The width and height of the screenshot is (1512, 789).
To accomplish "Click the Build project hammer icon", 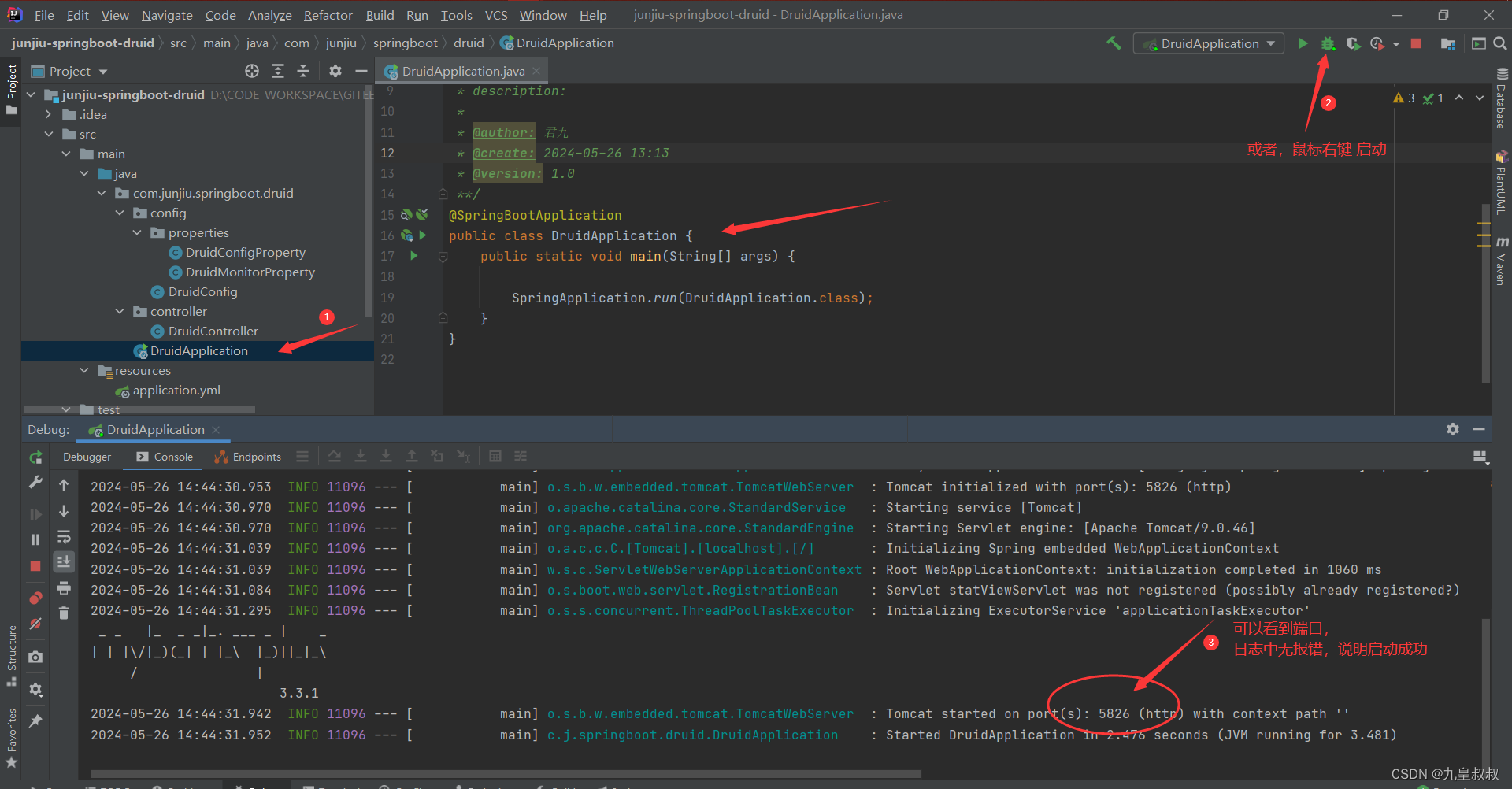I will [x=1114, y=43].
